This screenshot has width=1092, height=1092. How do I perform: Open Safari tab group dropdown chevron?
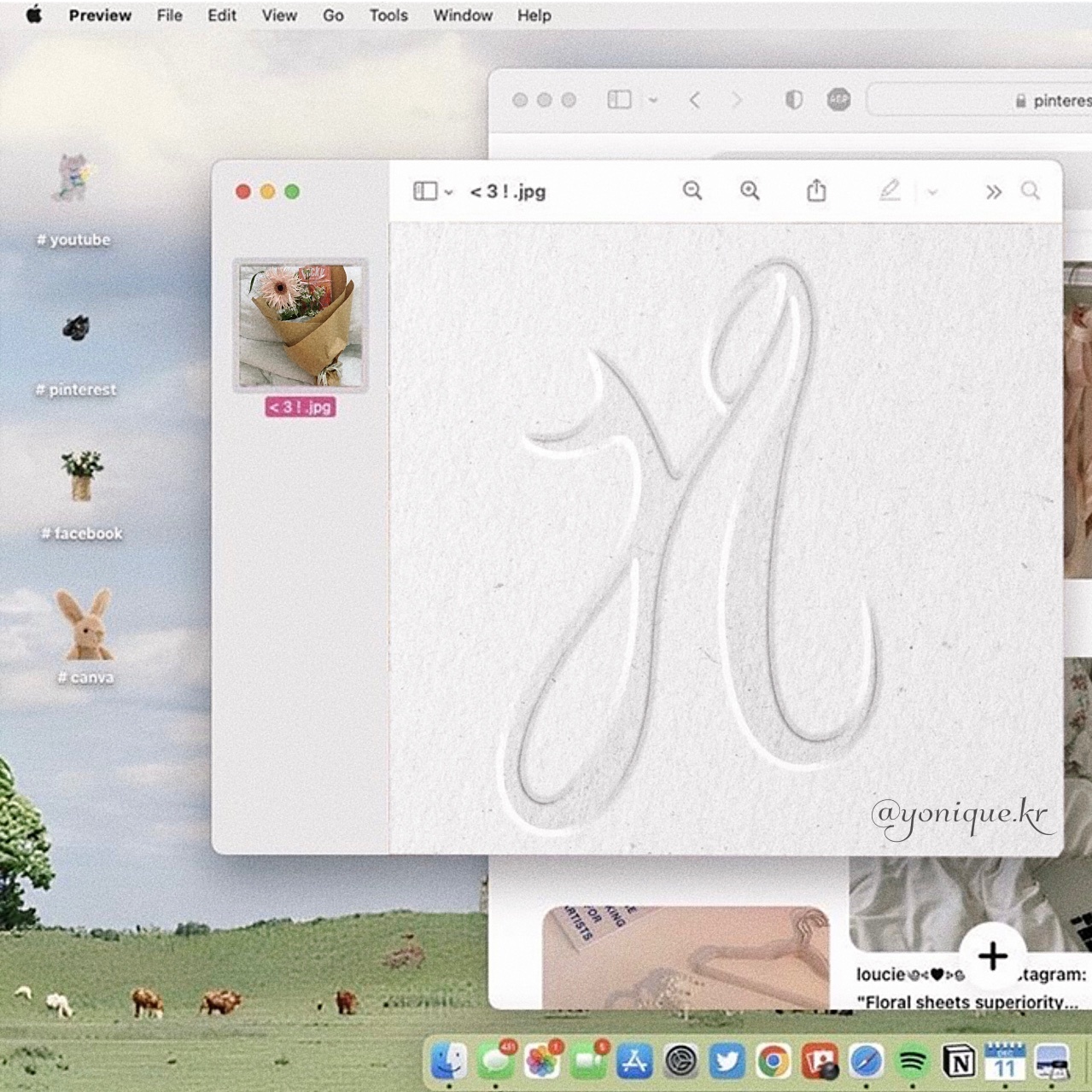pos(653,101)
